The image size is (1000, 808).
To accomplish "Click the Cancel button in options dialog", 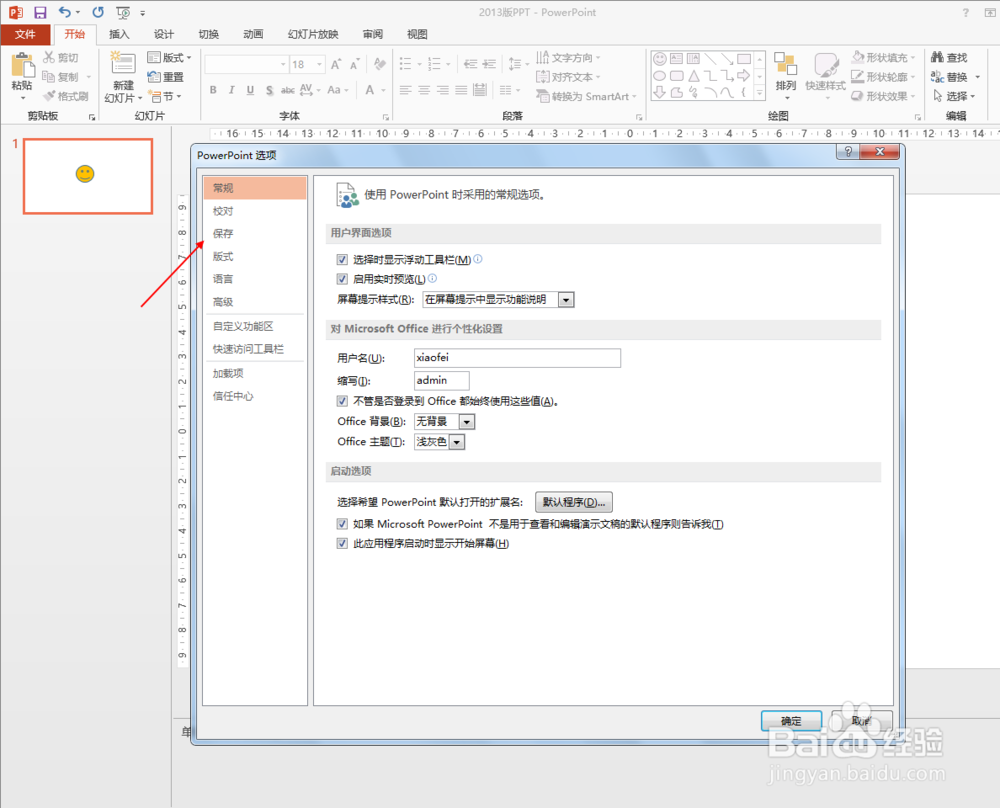I will [x=861, y=721].
